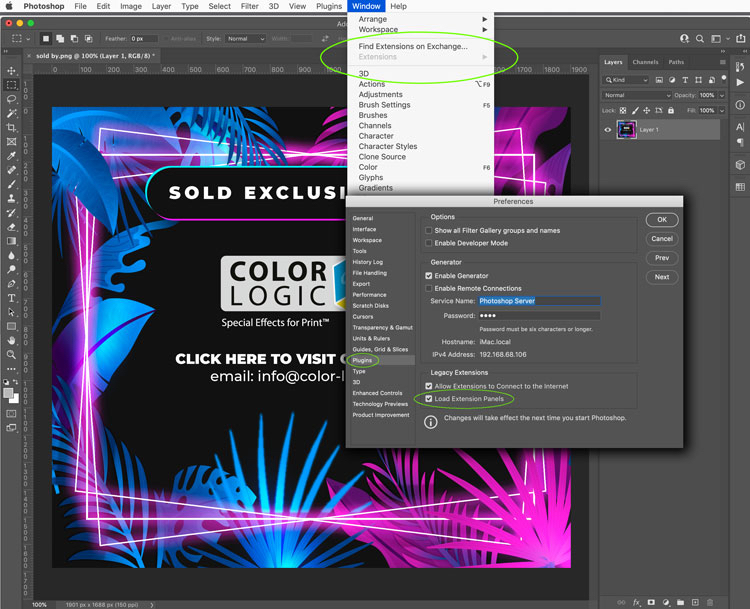Image resolution: width=750 pixels, height=609 pixels.
Task: Open the Filter menu in the menu bar
Action: (249, 6)
